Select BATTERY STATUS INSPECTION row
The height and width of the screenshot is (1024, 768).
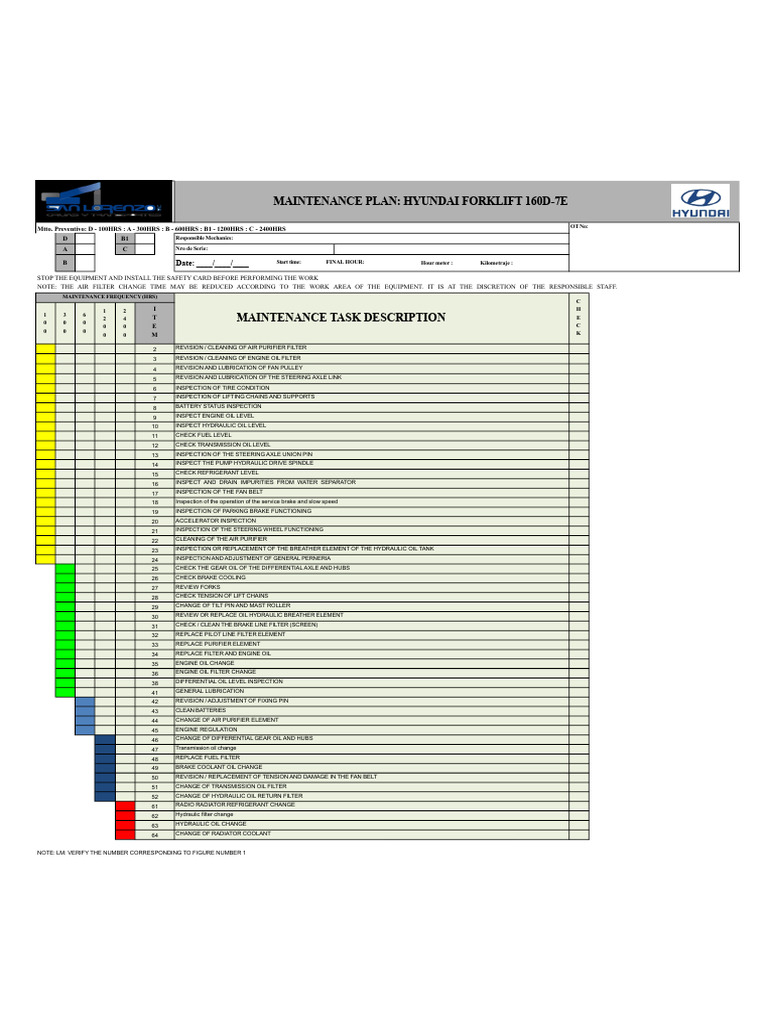[x=372, y=406]
